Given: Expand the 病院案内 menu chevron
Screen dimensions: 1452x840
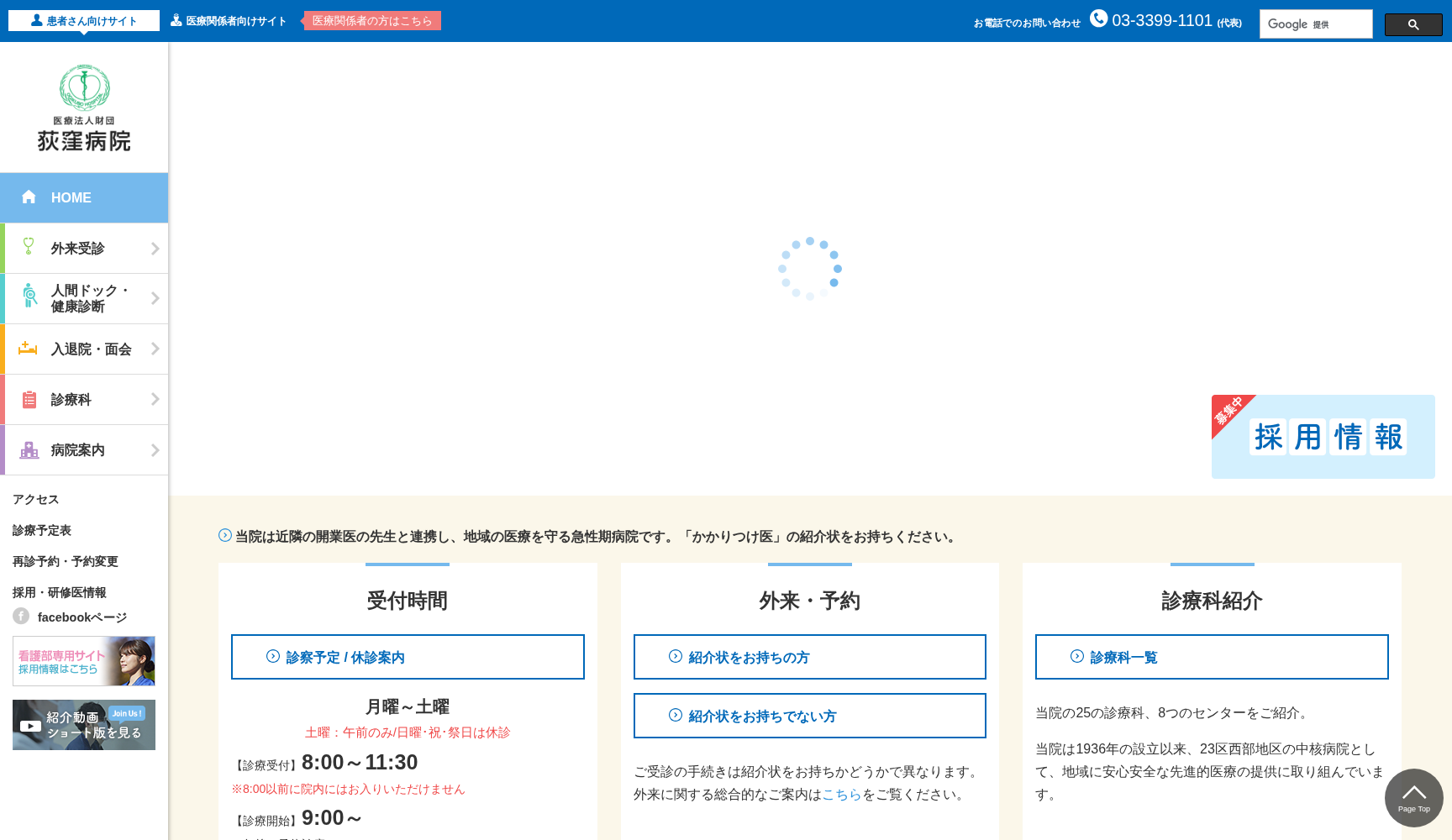Looking at the screenshot, I should click(x=155, y=449).
